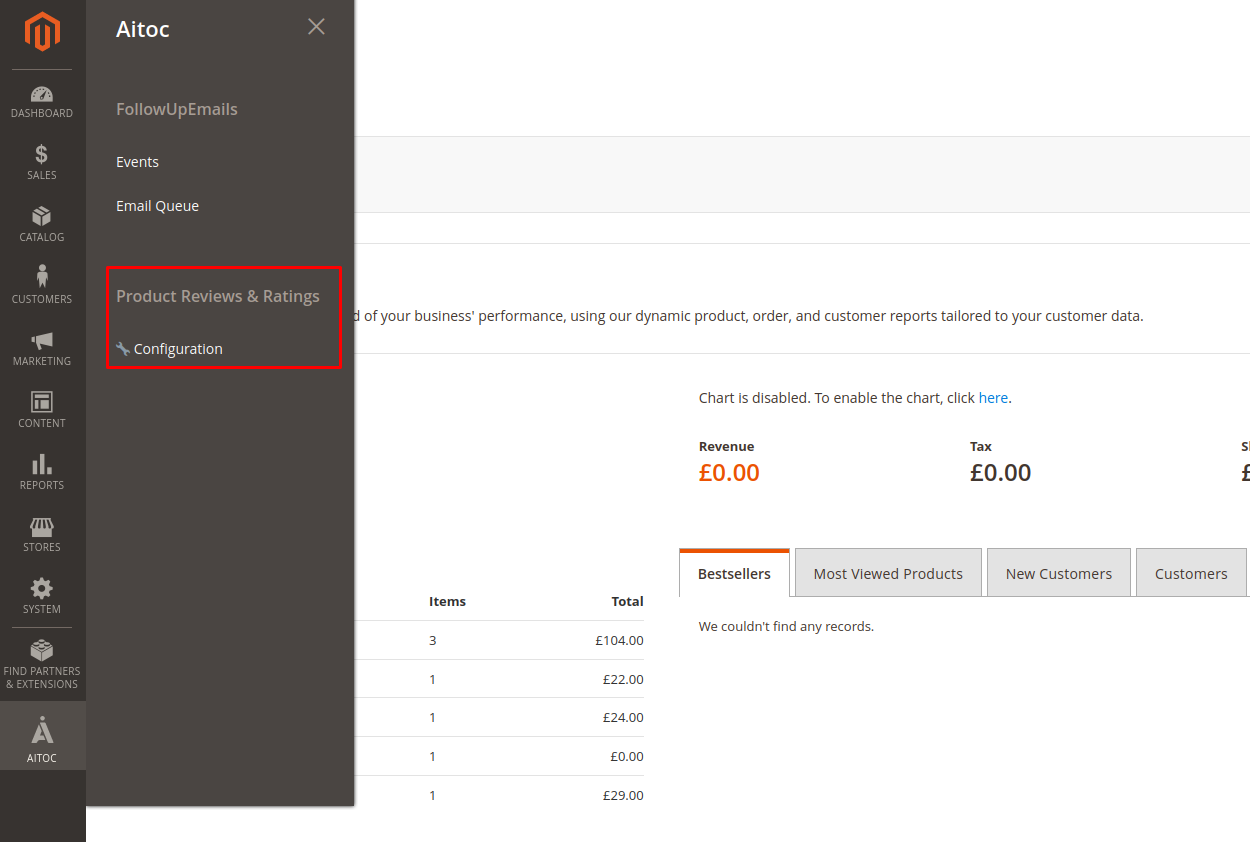Click the wrench icon beside Configuration

point(123,349)
